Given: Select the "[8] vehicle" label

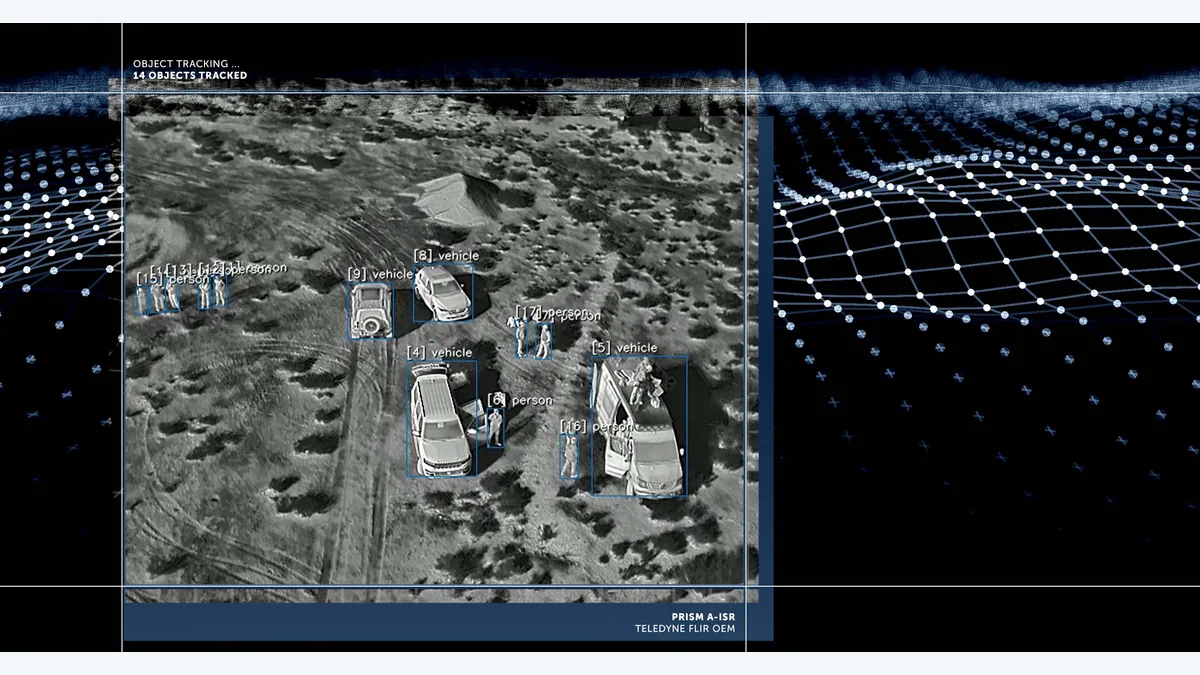Looking at the screenshot, I should point(446,256).
